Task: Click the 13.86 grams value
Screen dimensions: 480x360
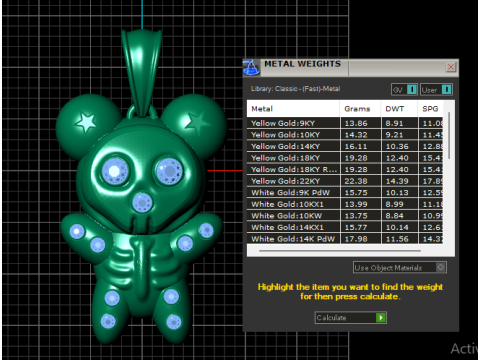Action: click(356, 123)
